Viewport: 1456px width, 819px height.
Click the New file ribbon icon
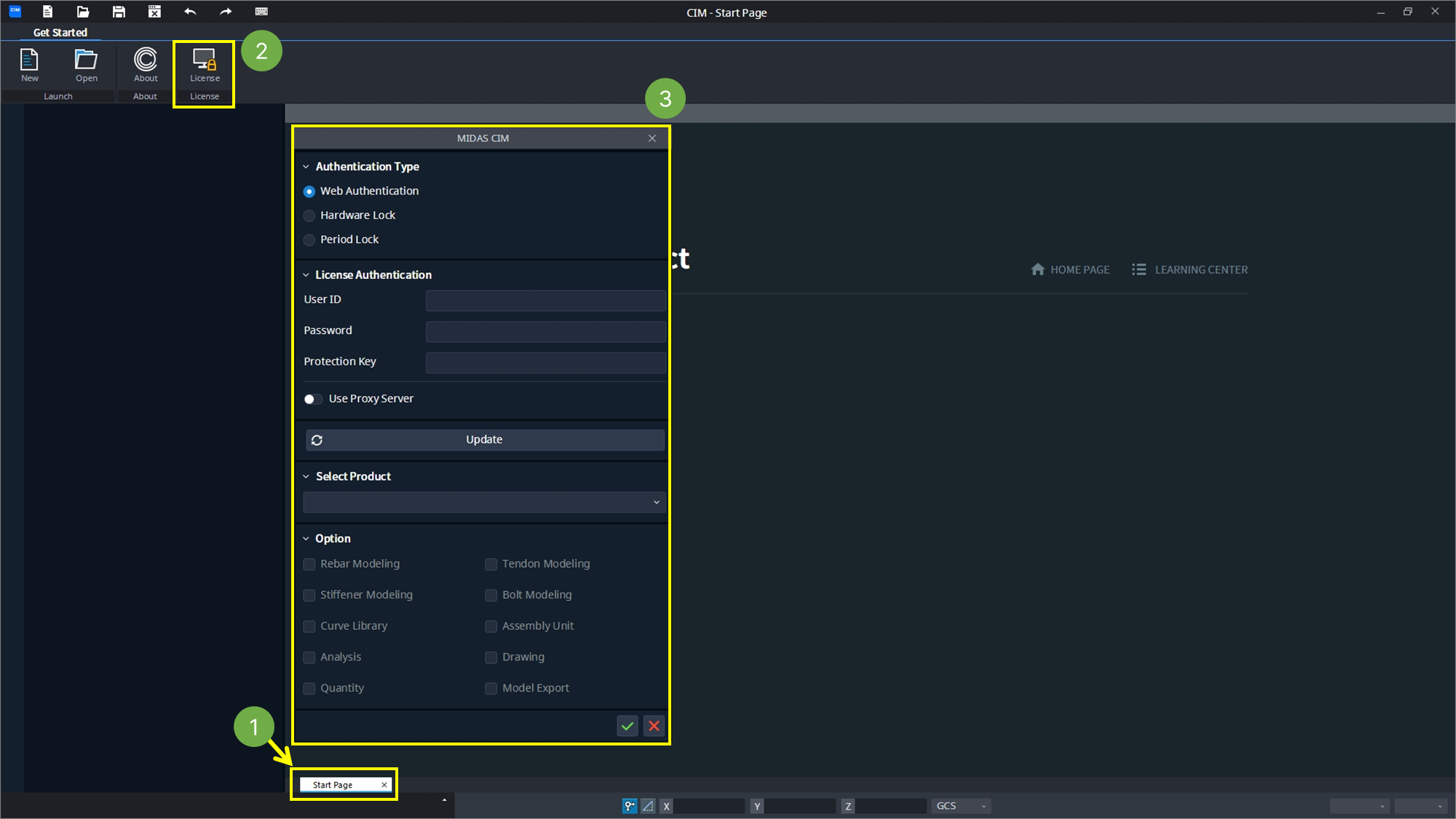29,65
